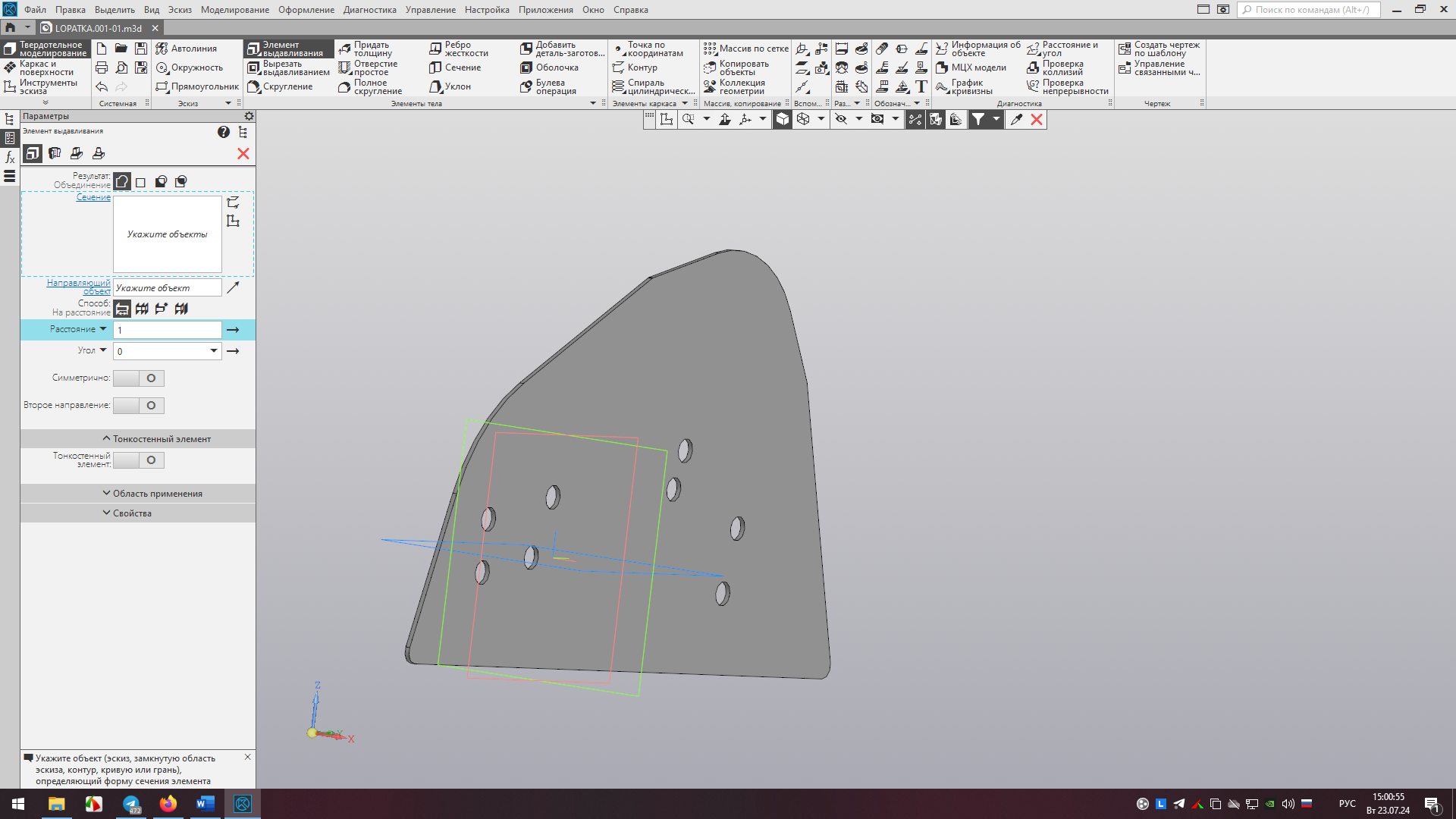Image resolution: width=1456 pixels, height=819 pixels.
Task: Turn on the Тонкостенный элемент switch
Action: pos(139,460)
